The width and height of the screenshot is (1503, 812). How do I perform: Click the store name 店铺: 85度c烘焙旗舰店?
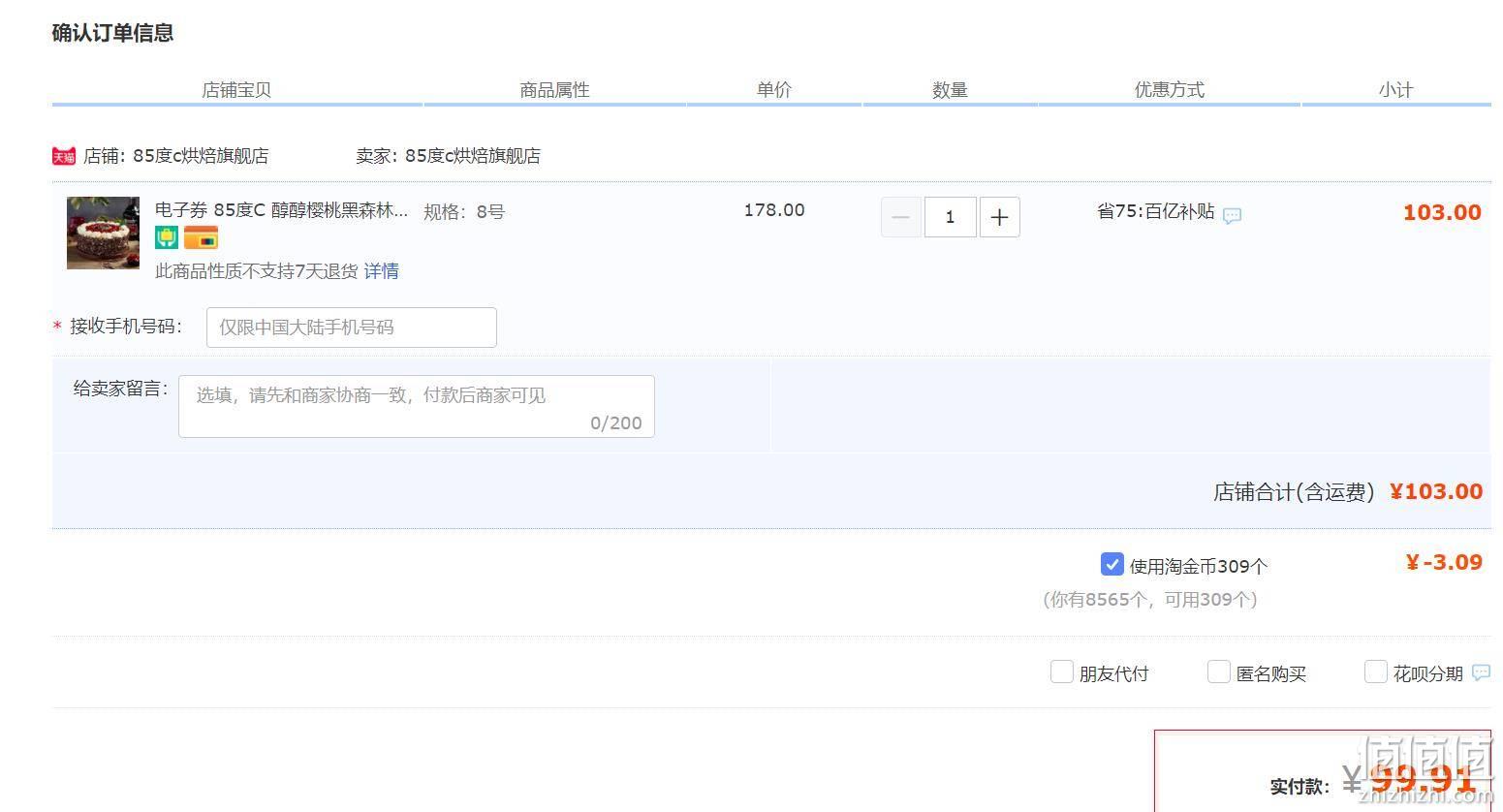point(175,156)
